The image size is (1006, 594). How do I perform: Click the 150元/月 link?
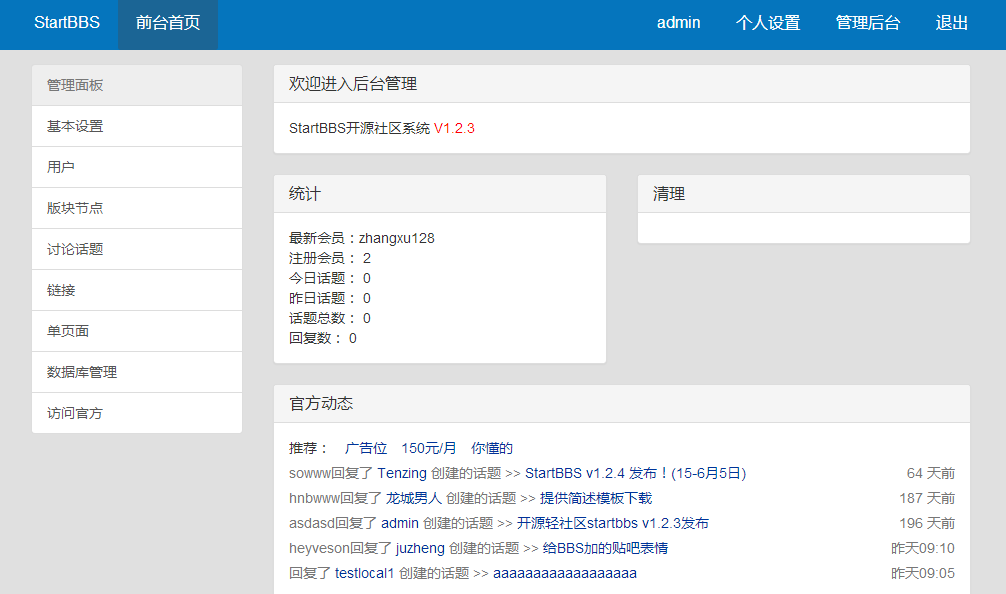(429, 448)
